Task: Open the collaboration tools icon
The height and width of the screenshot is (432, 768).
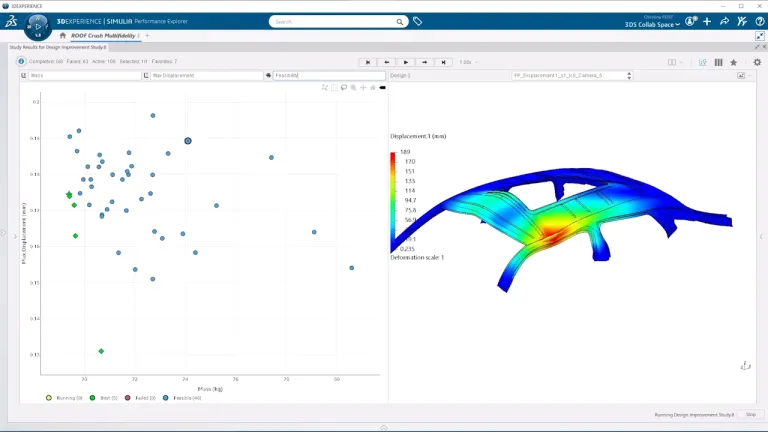Action: tap(742, 21)
